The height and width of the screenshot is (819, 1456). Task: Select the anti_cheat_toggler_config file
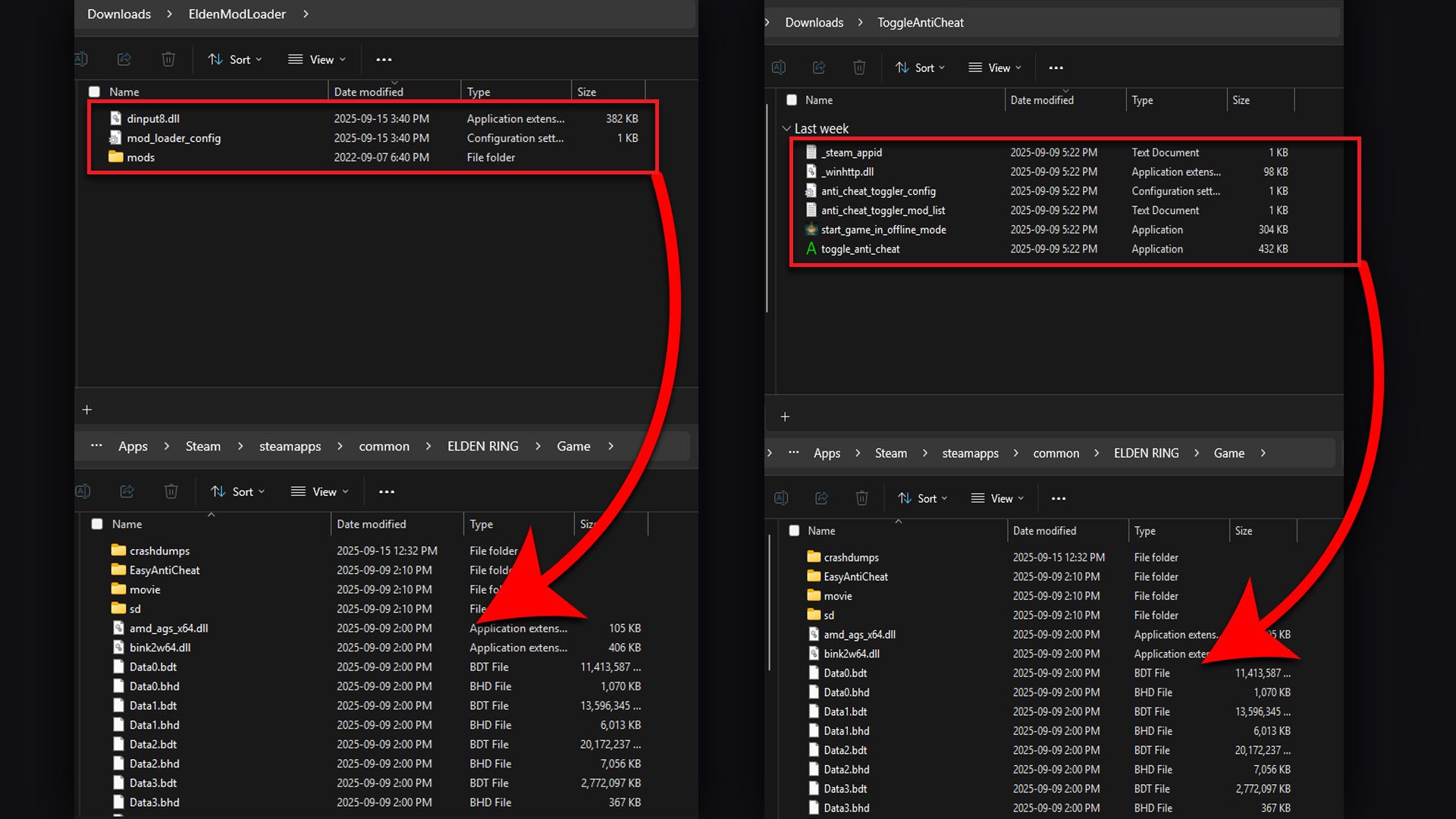click(878, 191)
